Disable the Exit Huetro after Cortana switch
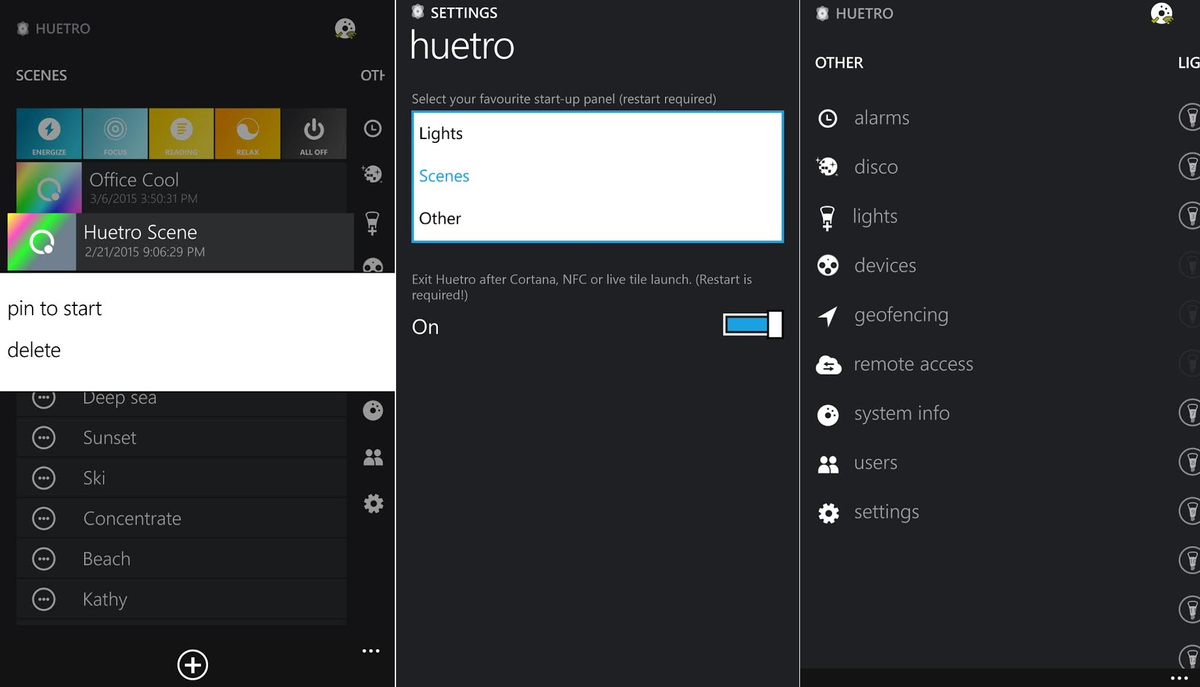 [x=751, y=325]
